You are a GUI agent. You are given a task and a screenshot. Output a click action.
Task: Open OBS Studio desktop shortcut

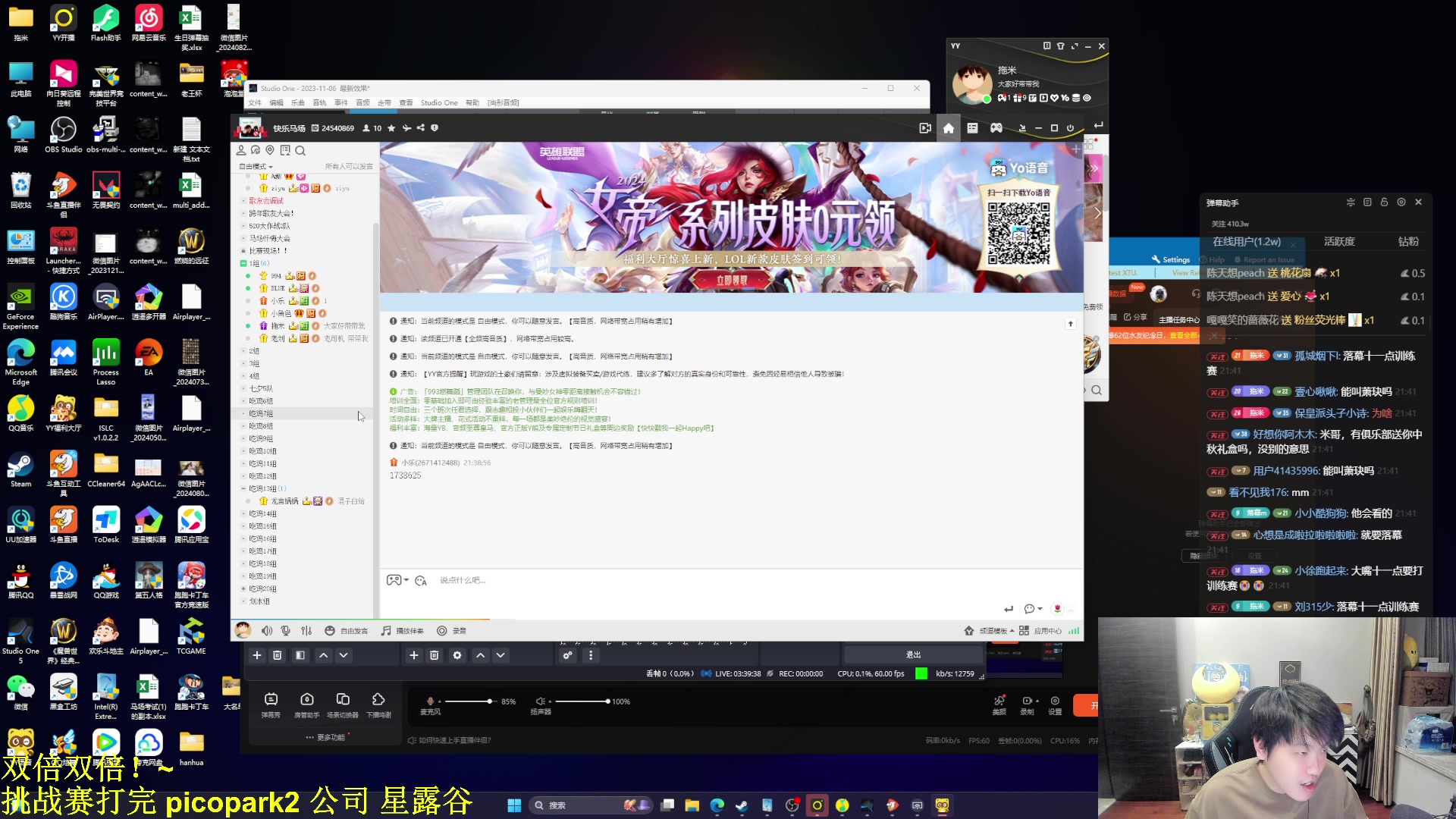point(63,135)
